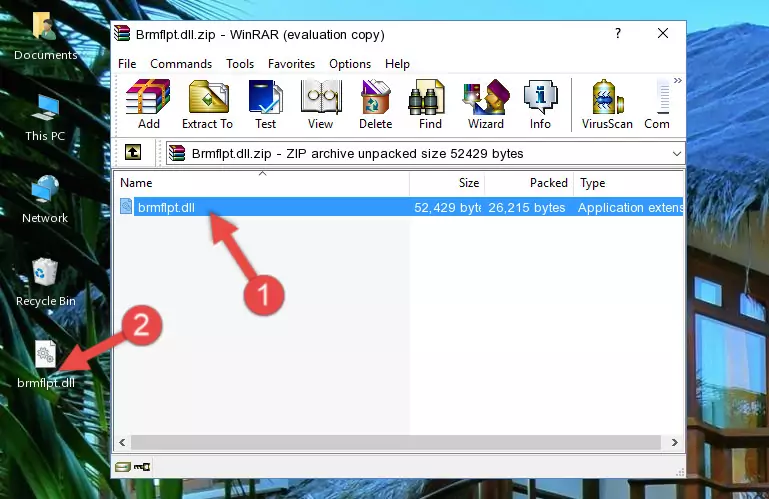Open the Tools menu
This screenshot has height=499, width=769.
(240, 64)
